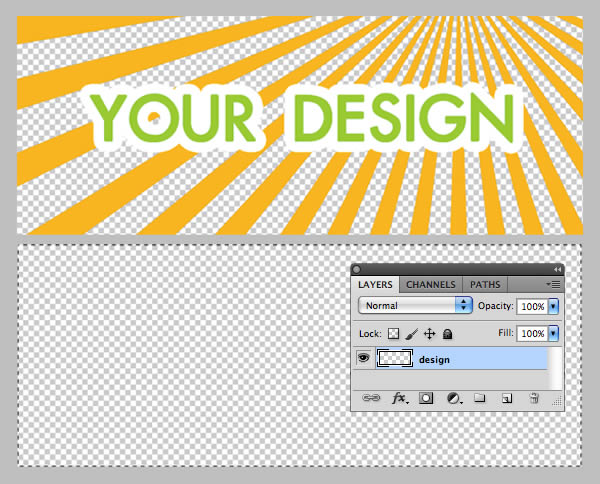
Task: Create new fill or adjustment layer
Action: (454, 398)
